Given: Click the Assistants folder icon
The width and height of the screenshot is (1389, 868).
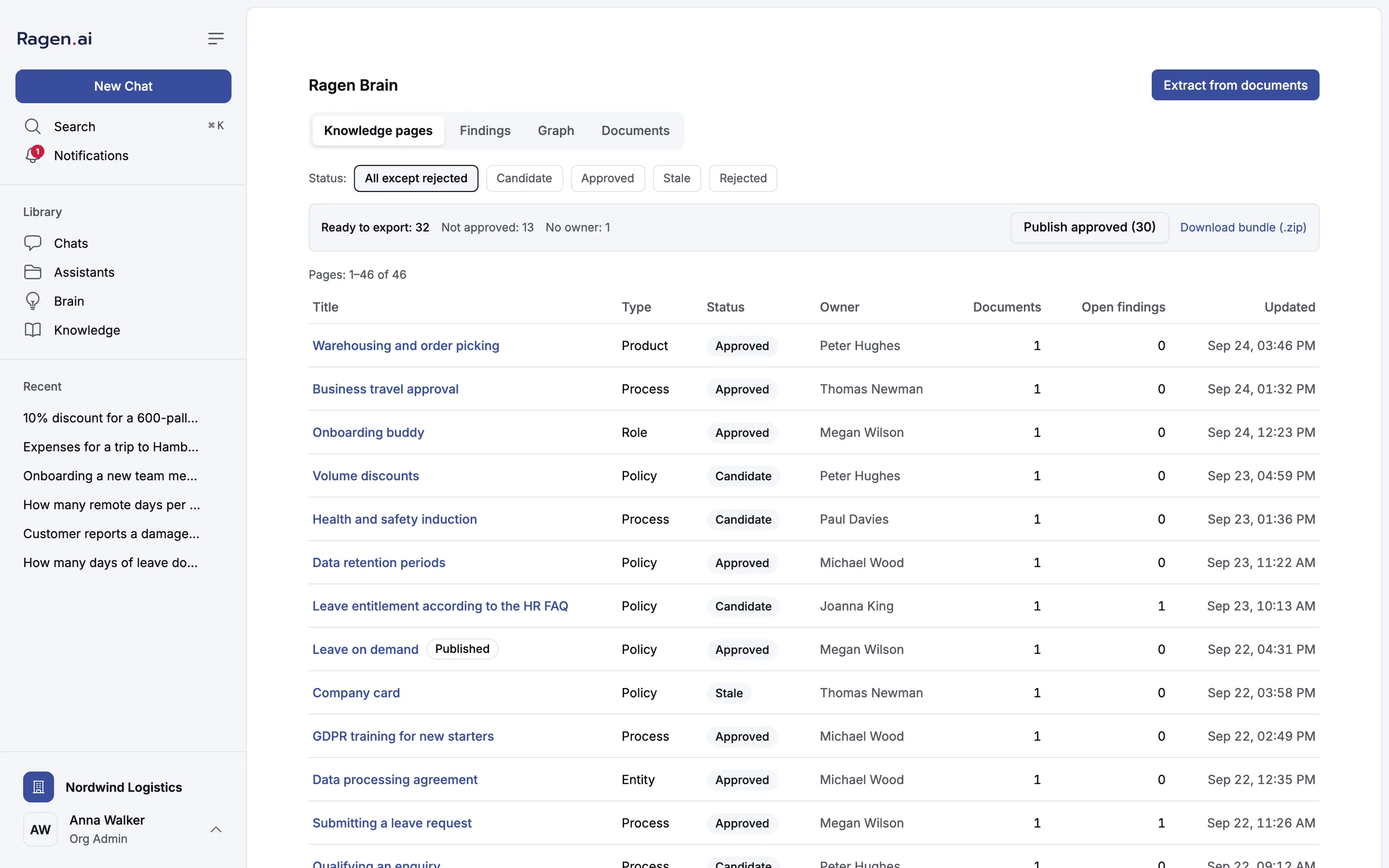Looking at the screenshot, I should point(32,272).
